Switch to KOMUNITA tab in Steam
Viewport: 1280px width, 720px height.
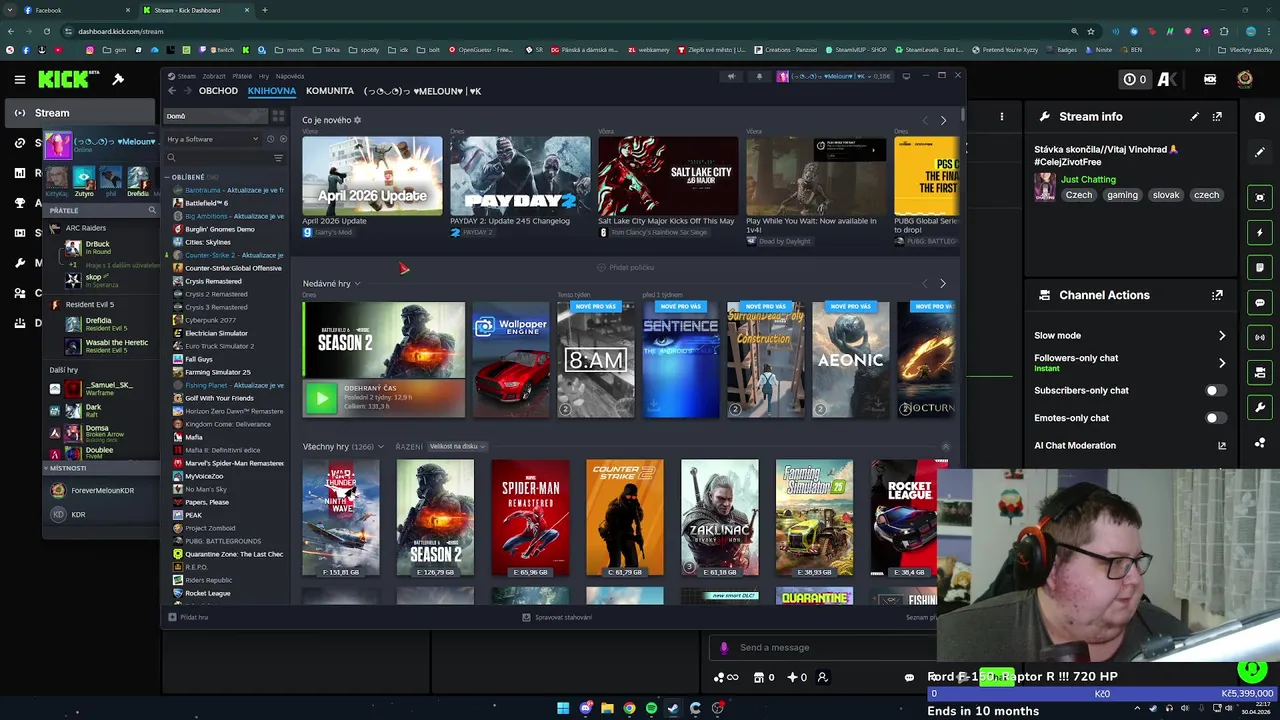click(330, 91)
